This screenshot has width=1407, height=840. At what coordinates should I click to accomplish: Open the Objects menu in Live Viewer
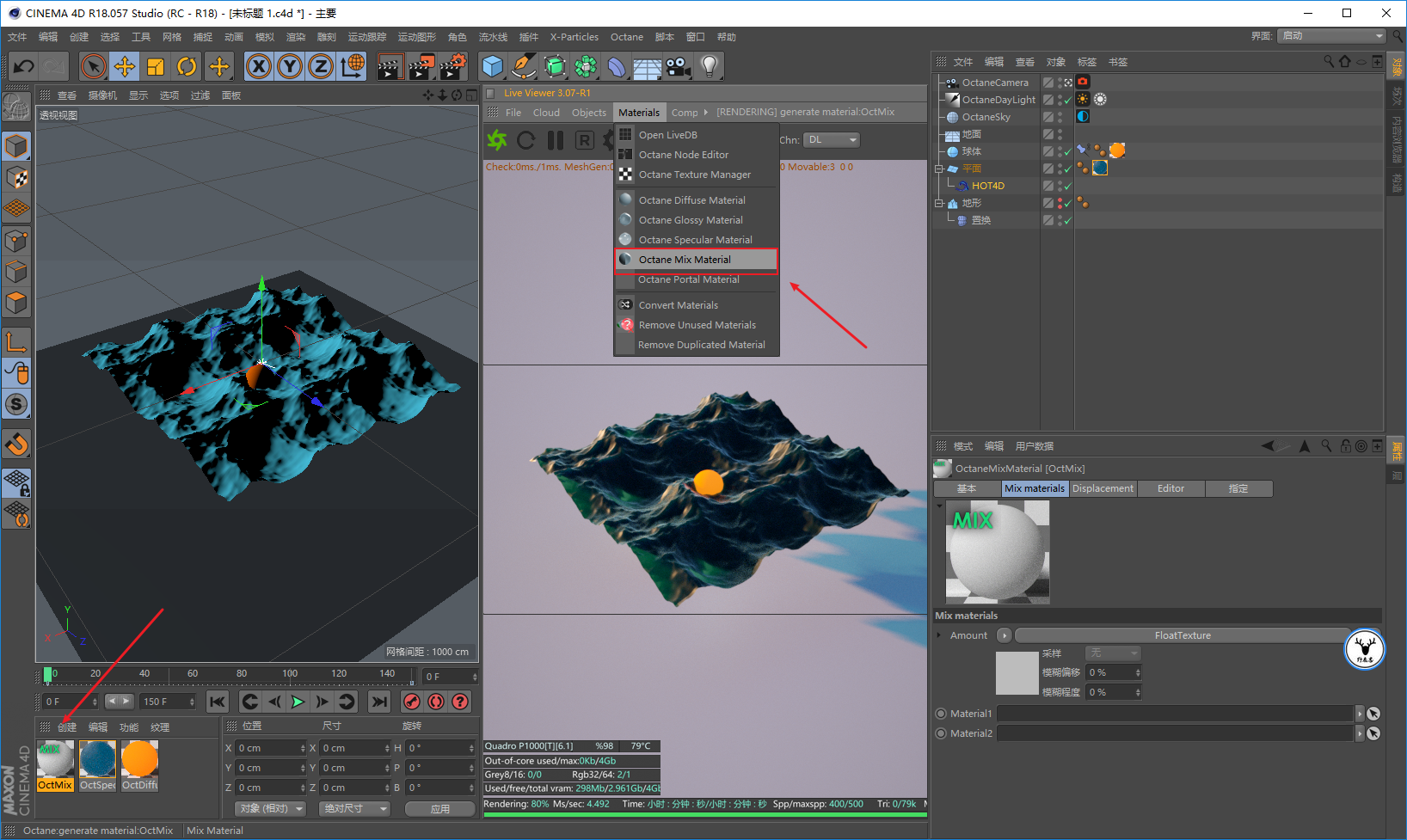coord(589,113)
